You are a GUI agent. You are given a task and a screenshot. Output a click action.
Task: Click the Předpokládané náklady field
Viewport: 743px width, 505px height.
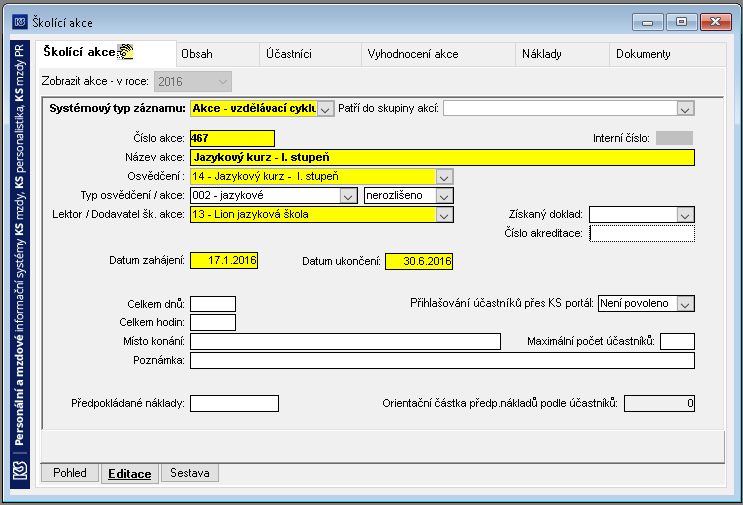click(234, 404)
